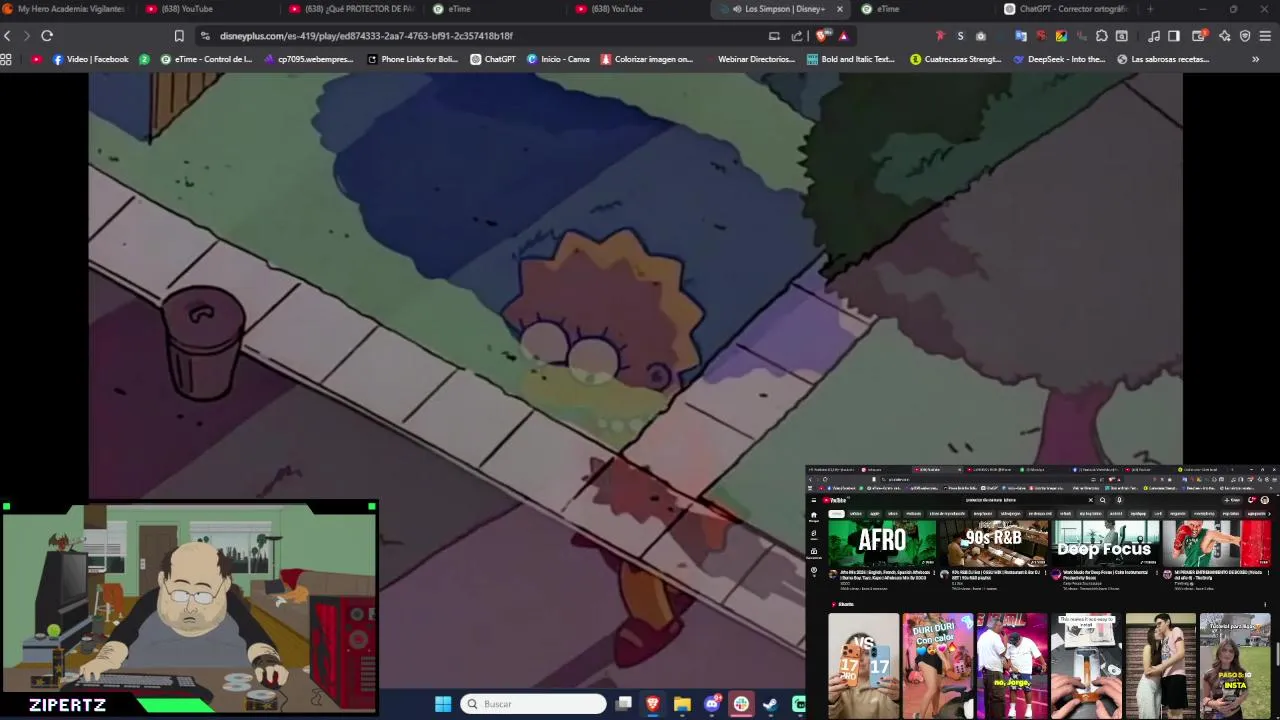This screenshot has width=1280, height=720.
Task: Switch to the ChatGPT Corrector ortográfico tab
Action: click(1068, 9)
